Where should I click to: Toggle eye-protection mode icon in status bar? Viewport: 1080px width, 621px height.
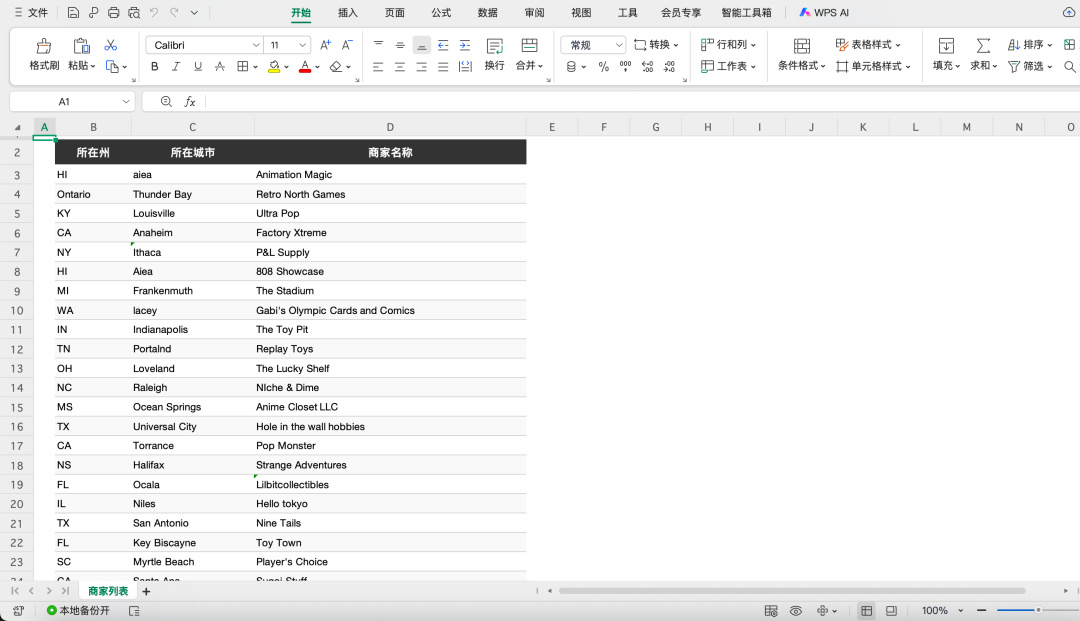tap(796, 611)
